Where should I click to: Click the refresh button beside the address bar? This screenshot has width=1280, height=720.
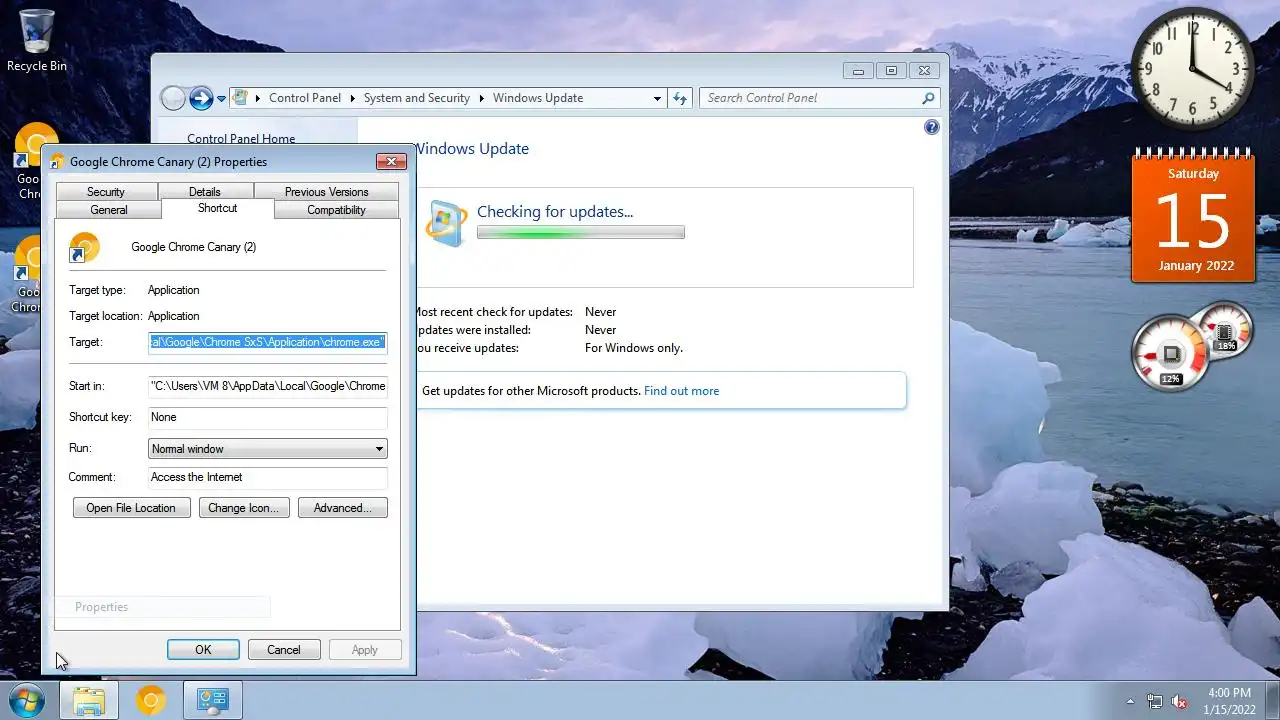coord(680,98)
